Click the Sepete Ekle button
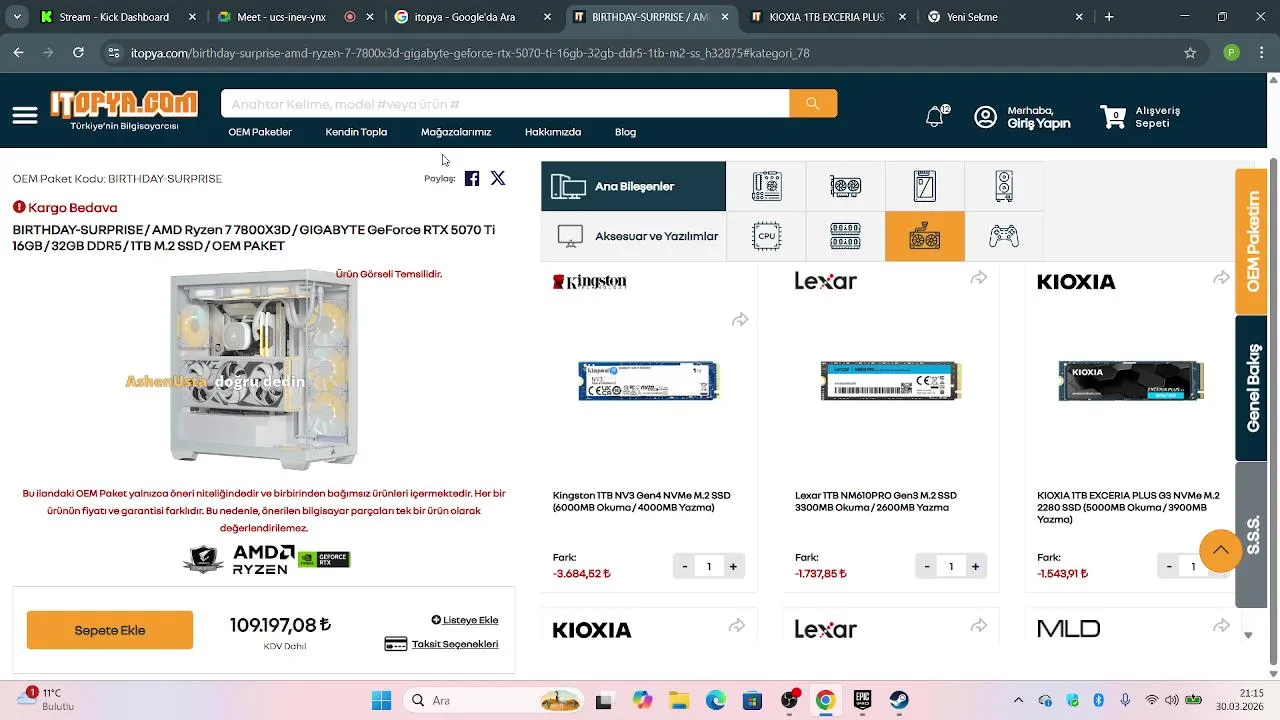This screenshot has height=720, width=1280. [x=110, y=630]
